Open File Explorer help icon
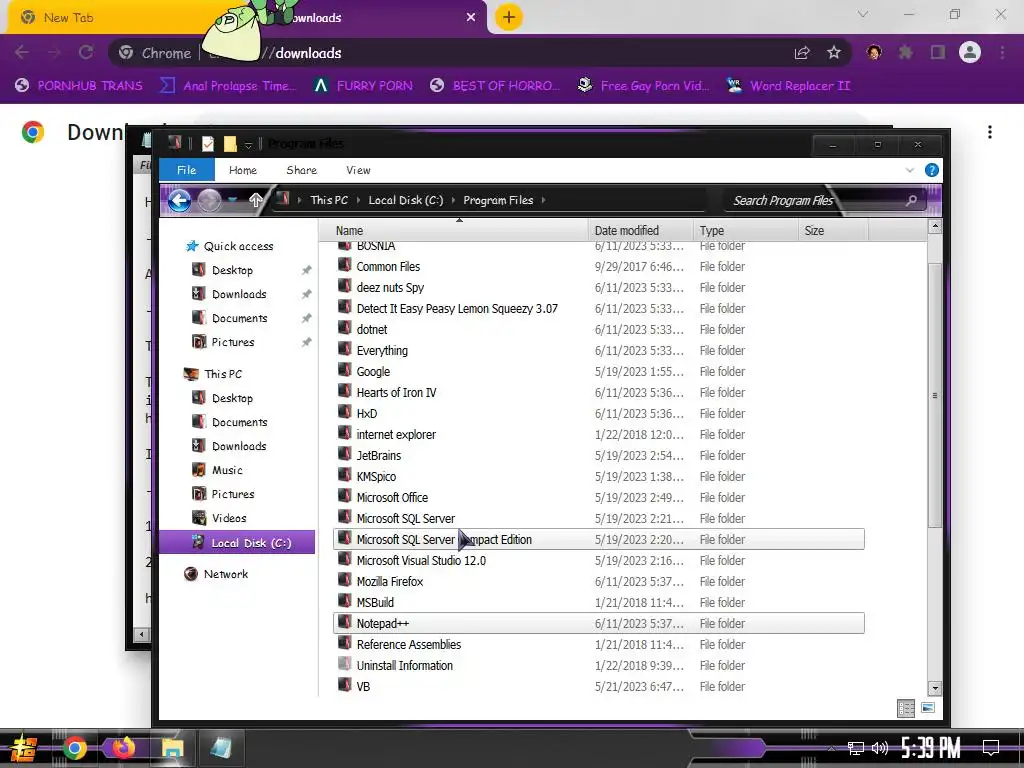Screen dimensions: 1024x768 coord(931,170)
